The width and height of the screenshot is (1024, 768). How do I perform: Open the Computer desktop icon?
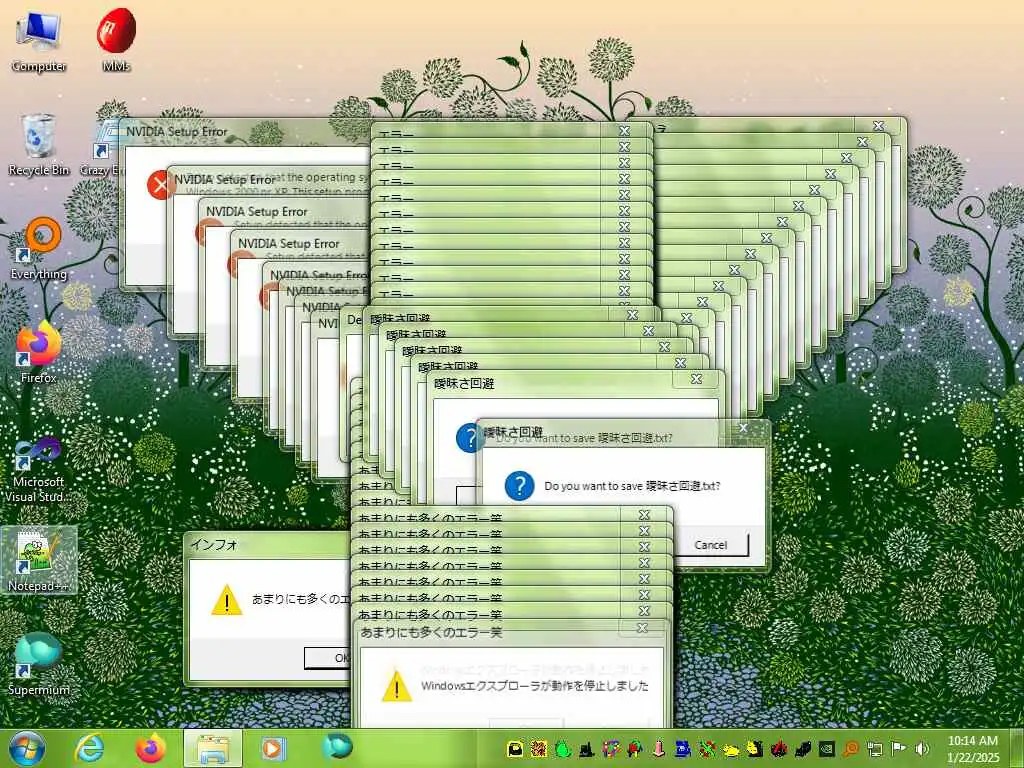(x=39, y=42)
